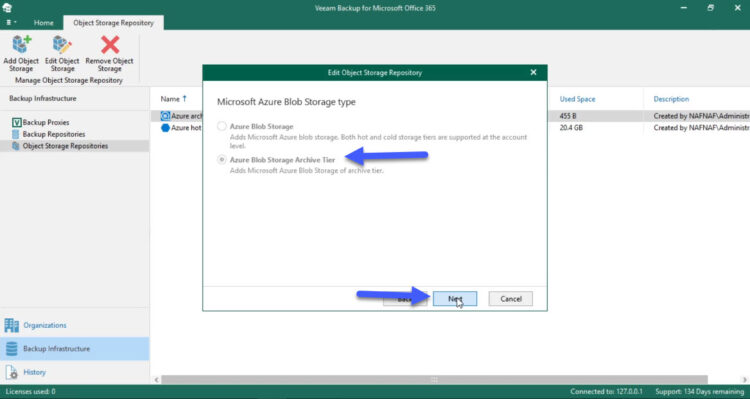Screen dimensions: 750x399
Task: Choose Azure Blob Storage Archive Tier radio
Action: click(x=221, y=160)
